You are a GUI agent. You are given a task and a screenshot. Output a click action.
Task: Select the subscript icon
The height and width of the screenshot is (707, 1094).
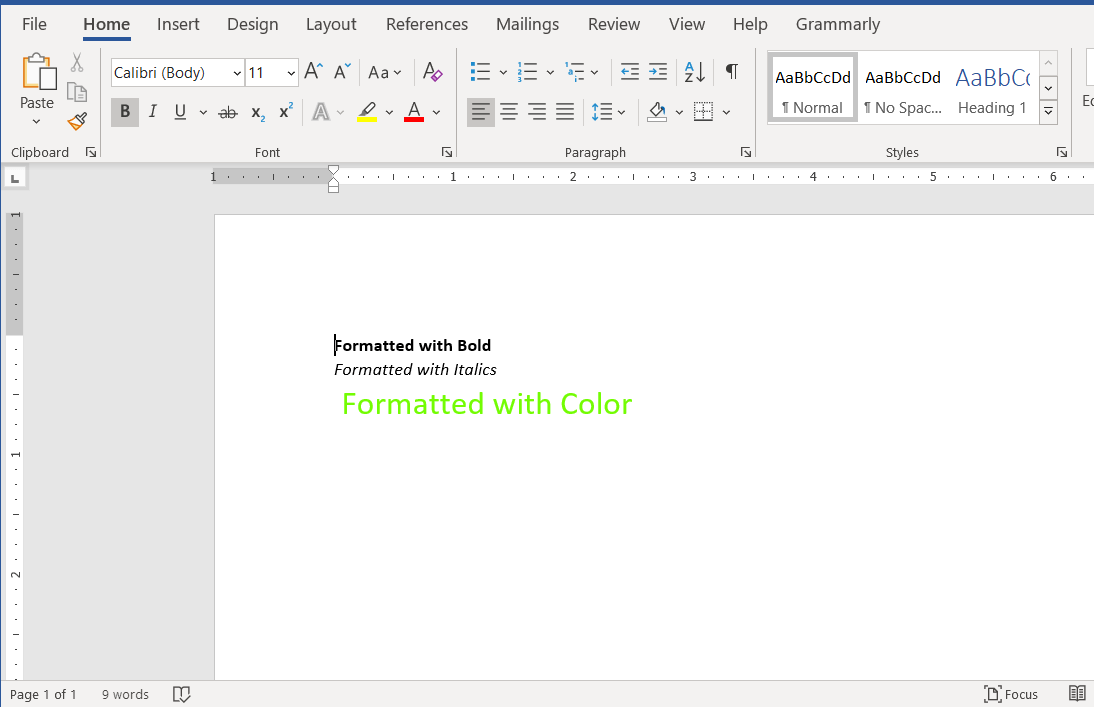tap(257, 112)
